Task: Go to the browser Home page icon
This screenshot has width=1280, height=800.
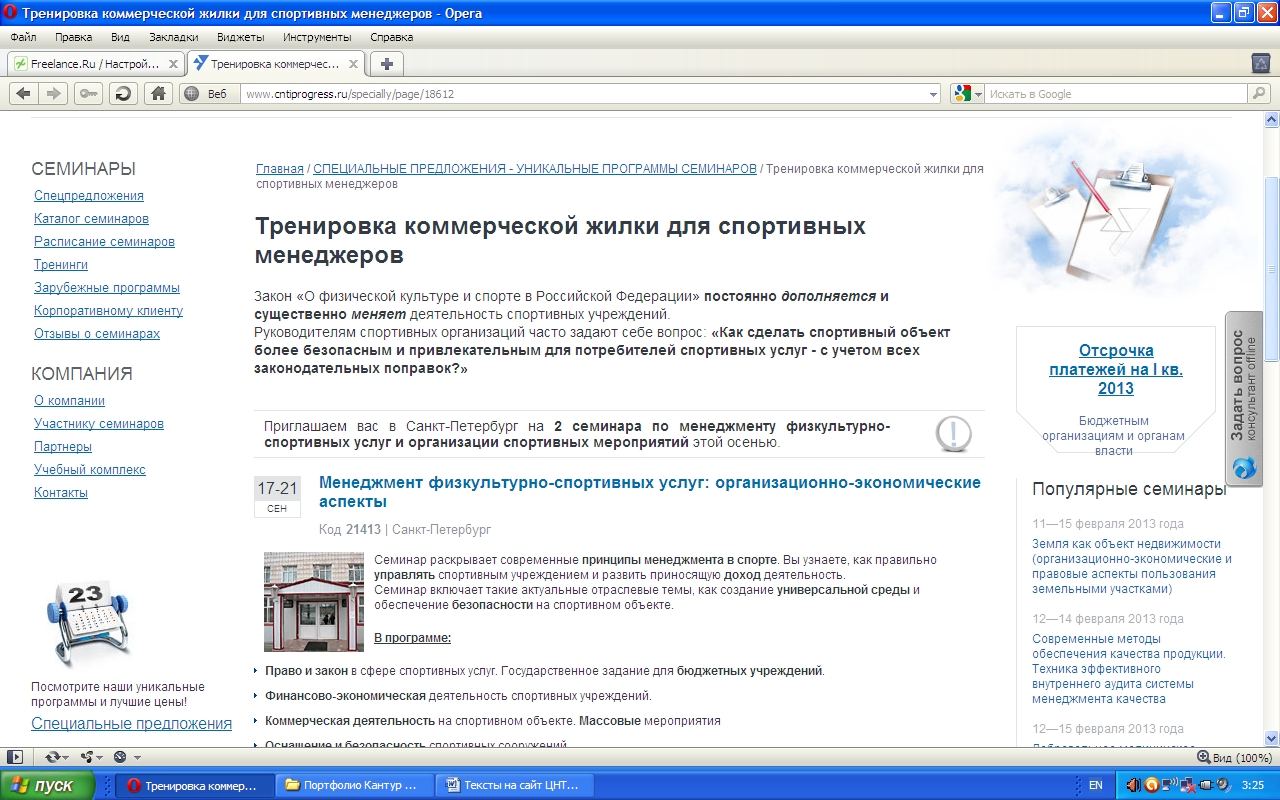Action: [157, 93]
